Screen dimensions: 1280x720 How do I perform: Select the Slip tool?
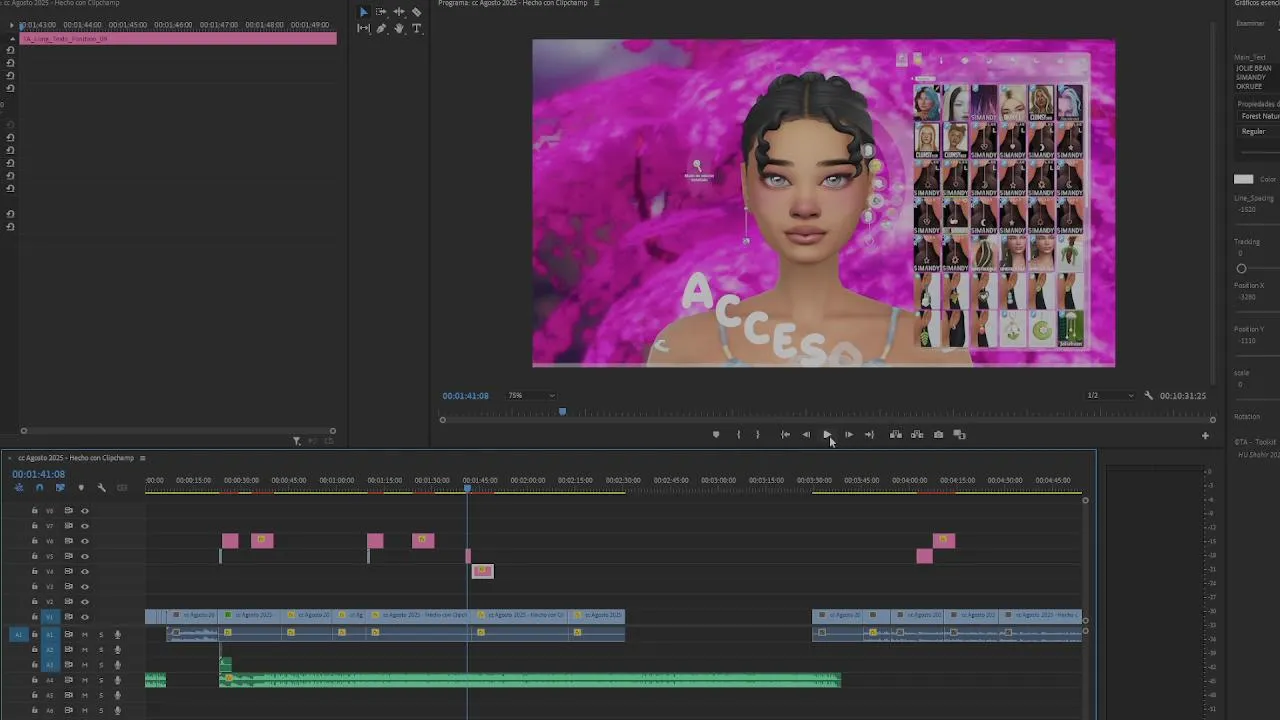363,28
